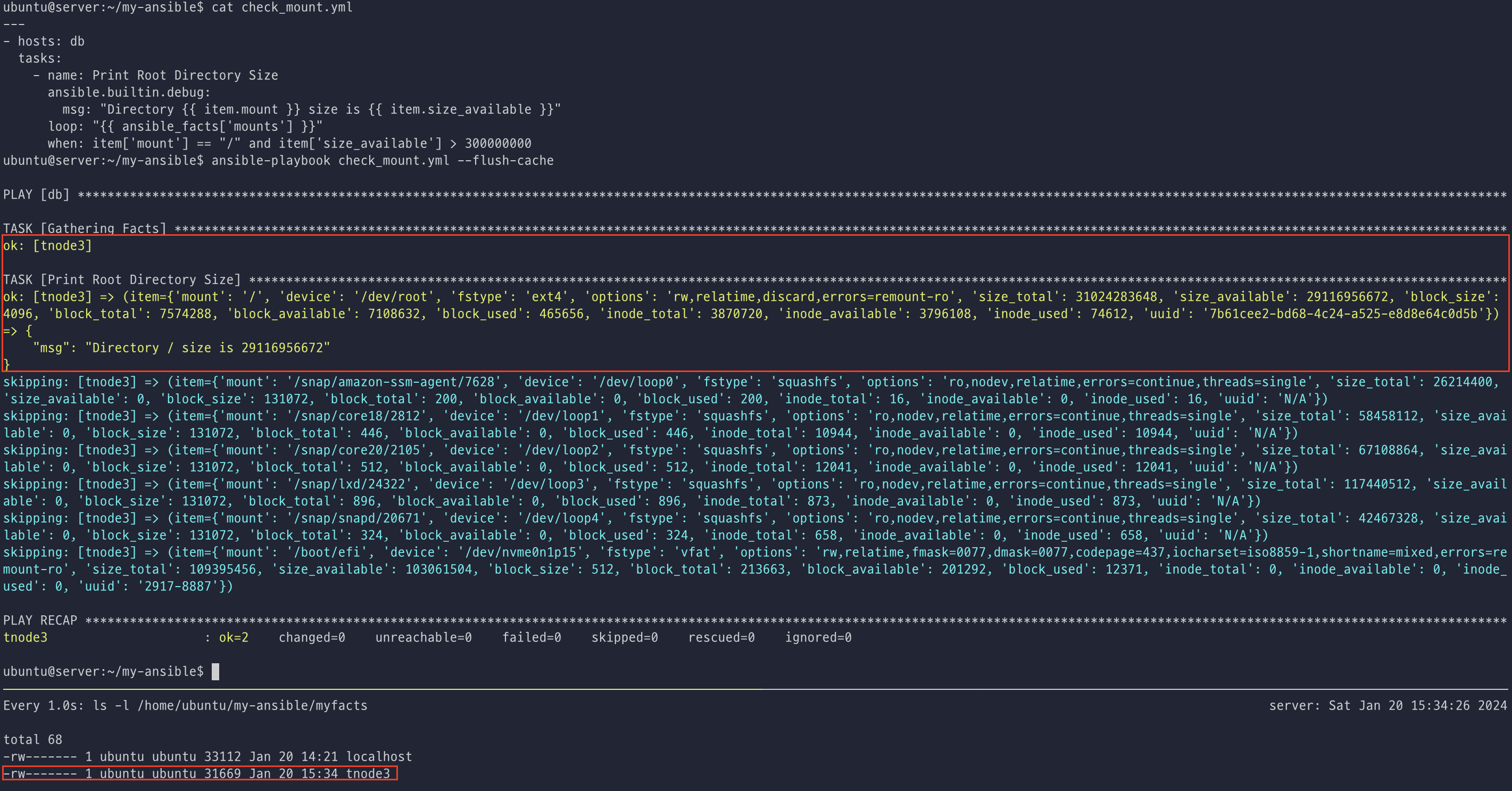Image resolution: width=1512 pixels, height=791 pixels.
Task: Click the 'loop:' line in playbook
Action: click(185, 126)
